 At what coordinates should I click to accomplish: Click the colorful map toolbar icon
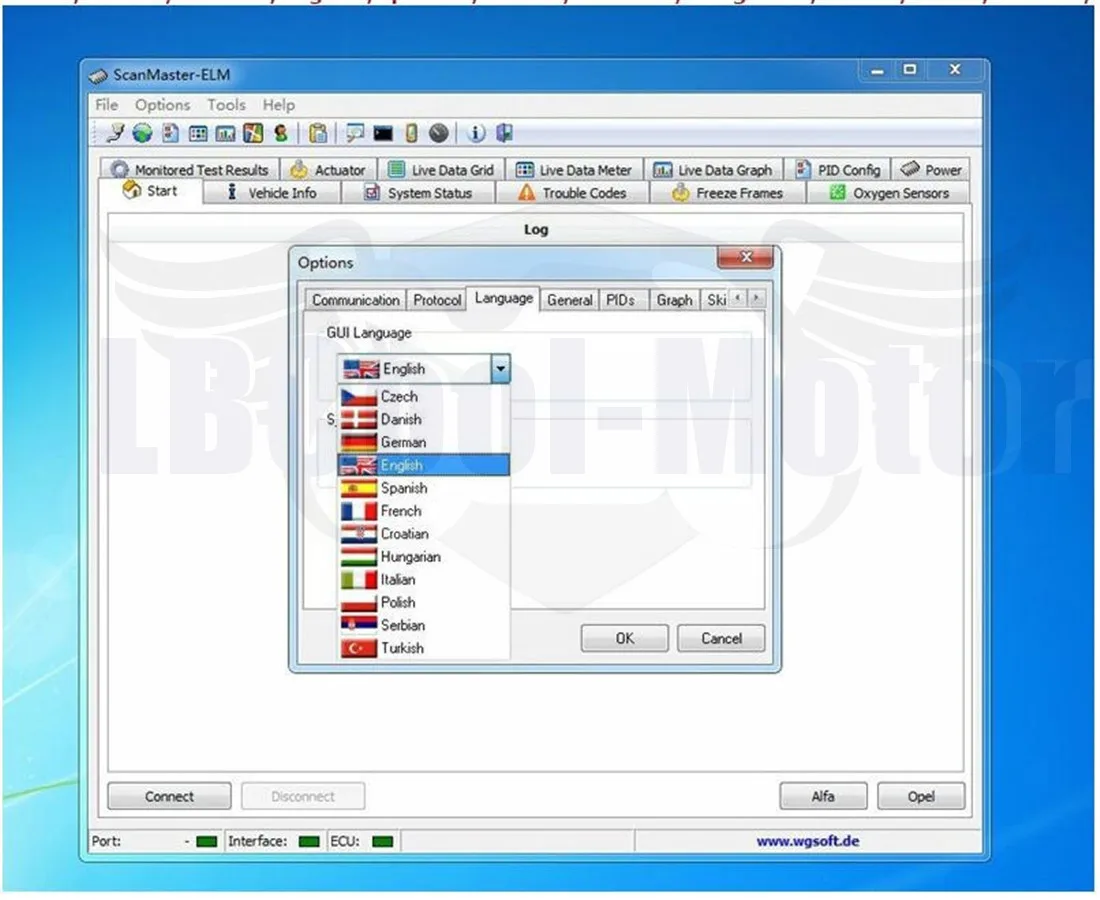pos(253,133)
